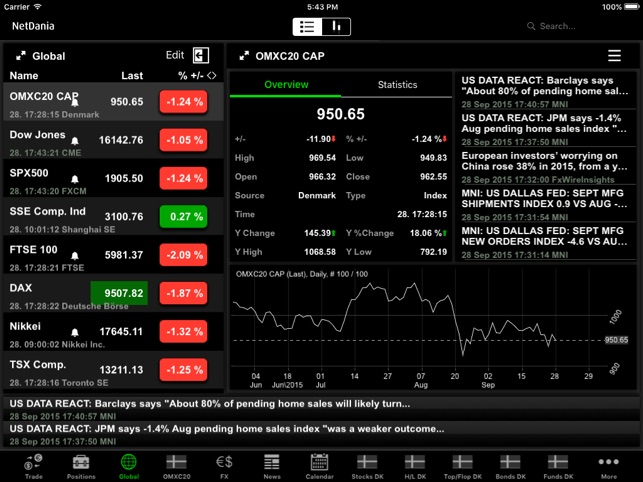Screen dimensions: 643x482
Task: Click the Dow Jones -1.05 % button
Action: tap(183, 140)
